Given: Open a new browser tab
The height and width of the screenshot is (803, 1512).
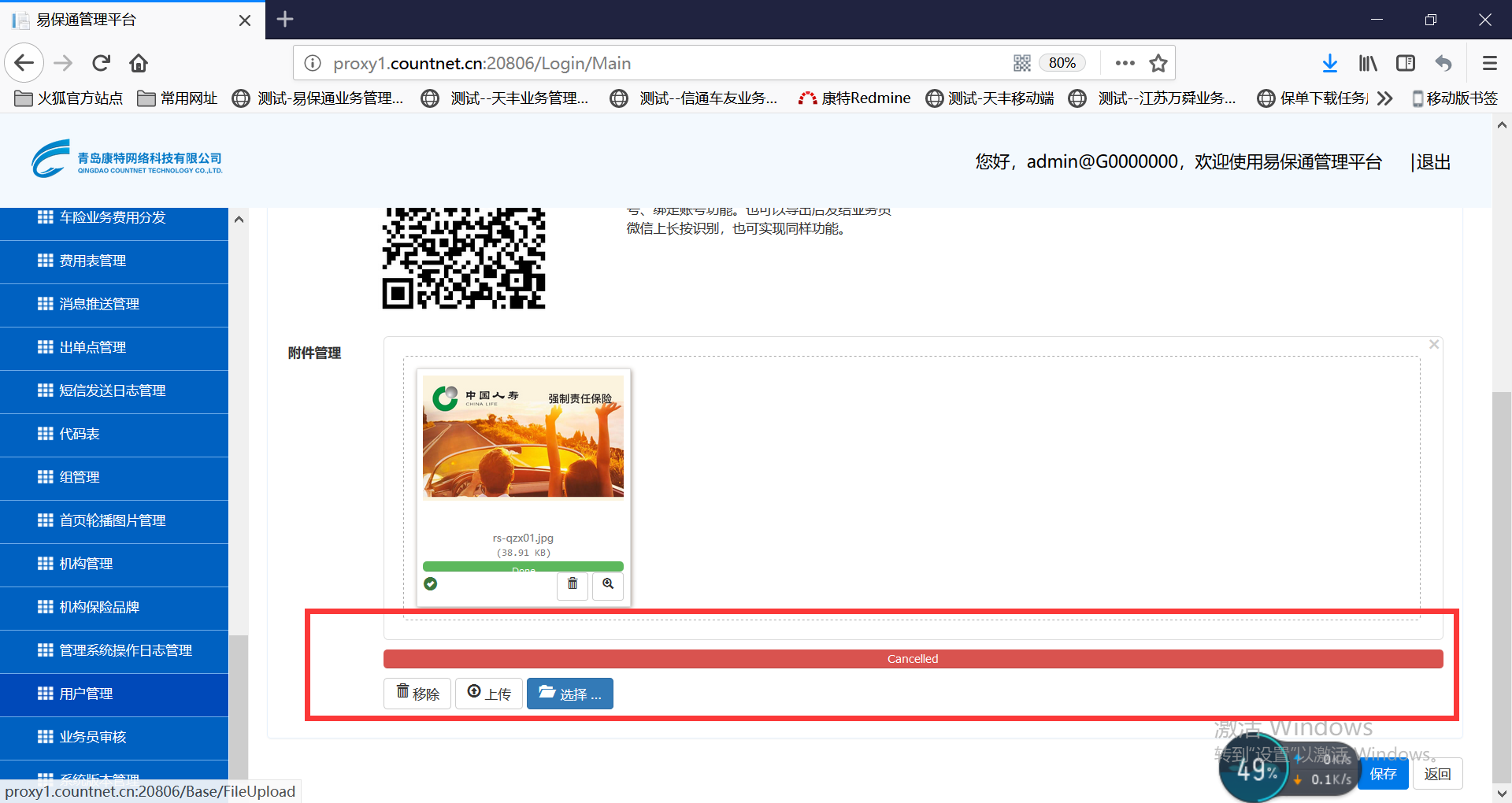Looking at the screenshot, I should 285,19.
